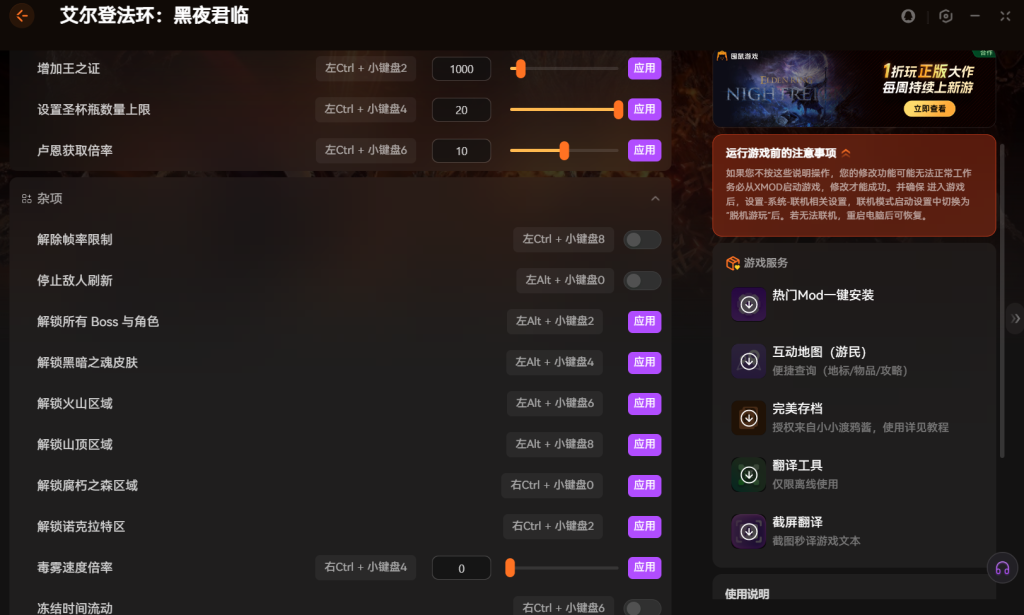Open the settings hexagon icon in title bar
Screen dimensions: 1024x615
tap(946, 16)
